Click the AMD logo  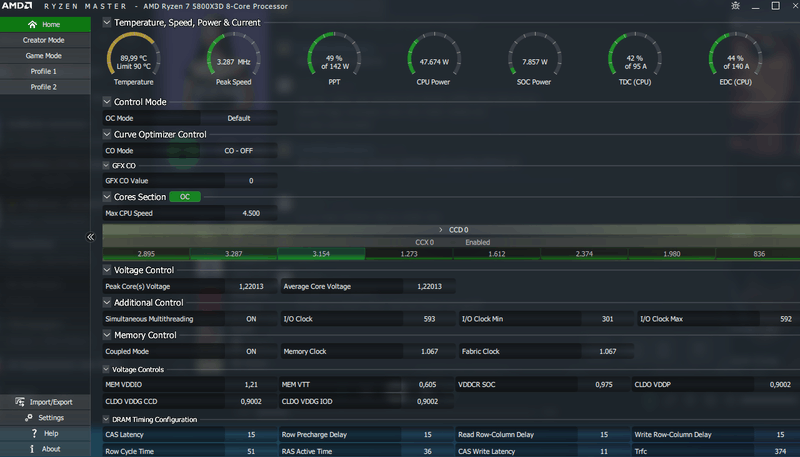(17, 6)
